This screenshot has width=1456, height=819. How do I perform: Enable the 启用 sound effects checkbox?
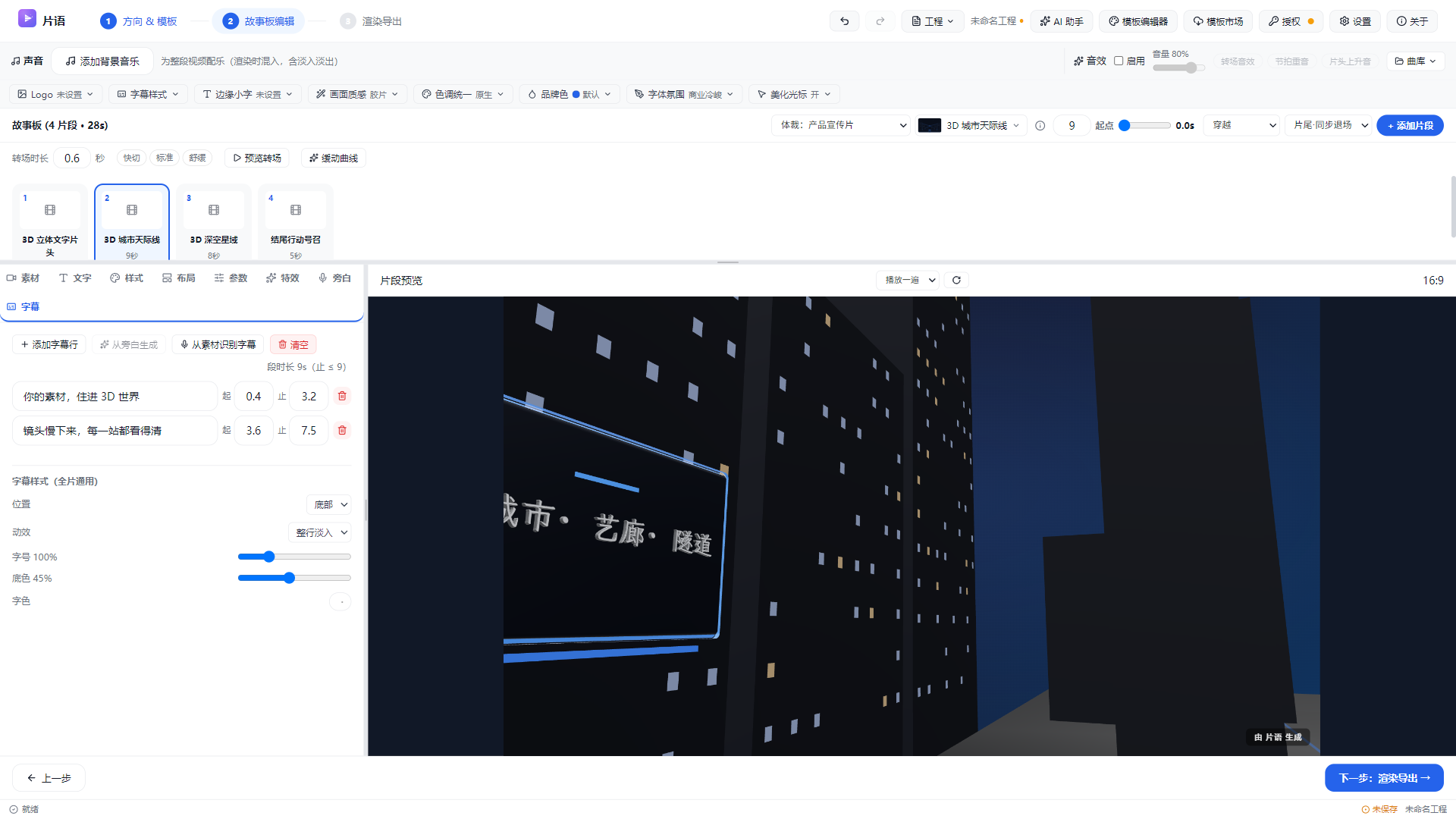pyautogui.click(x=1119, y=61)
